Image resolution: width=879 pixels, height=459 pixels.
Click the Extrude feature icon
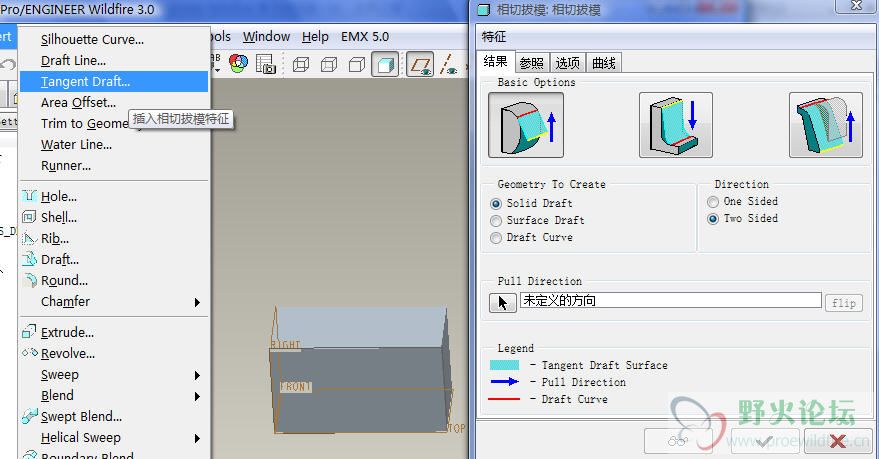pos(29,332)
